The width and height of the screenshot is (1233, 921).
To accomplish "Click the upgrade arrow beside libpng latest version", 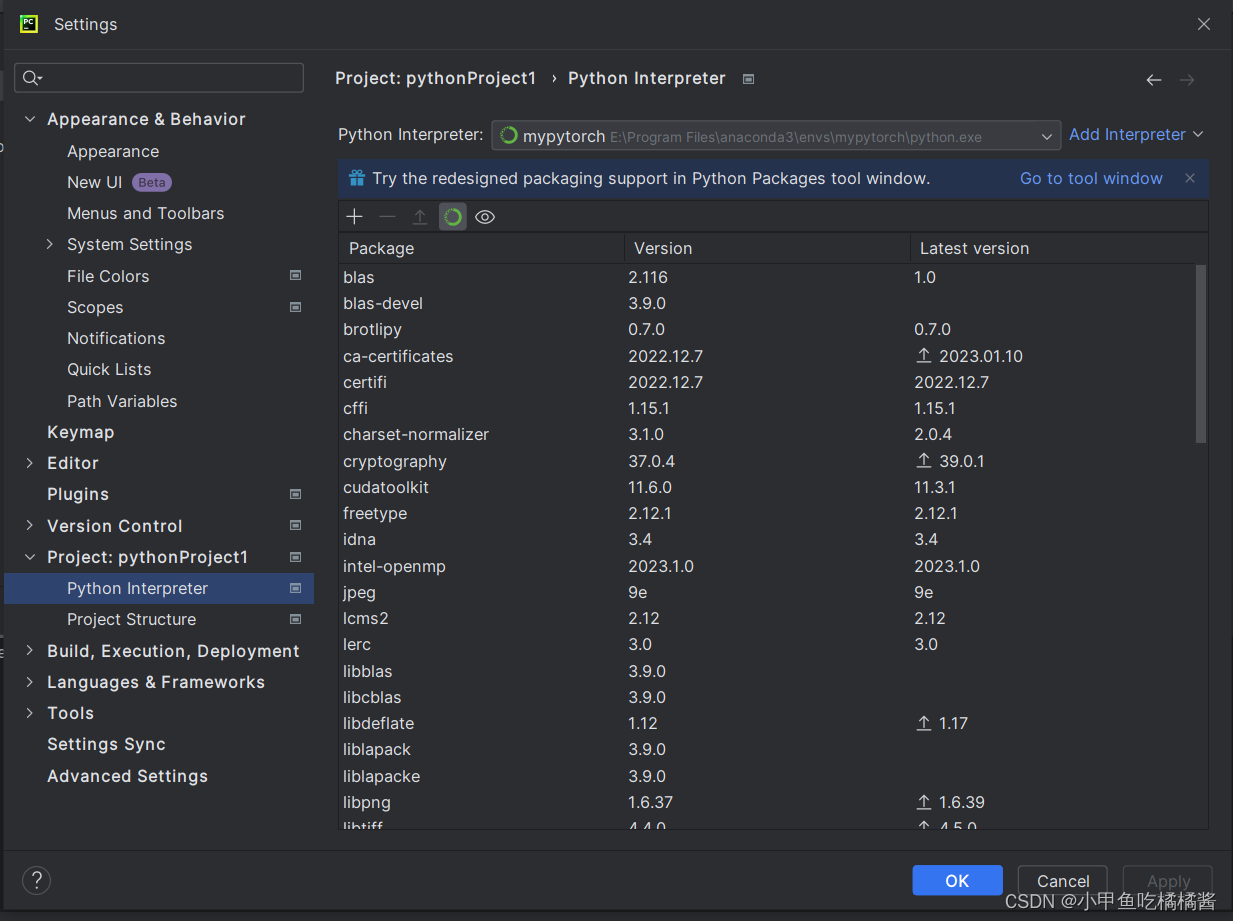I will [924, 802].
